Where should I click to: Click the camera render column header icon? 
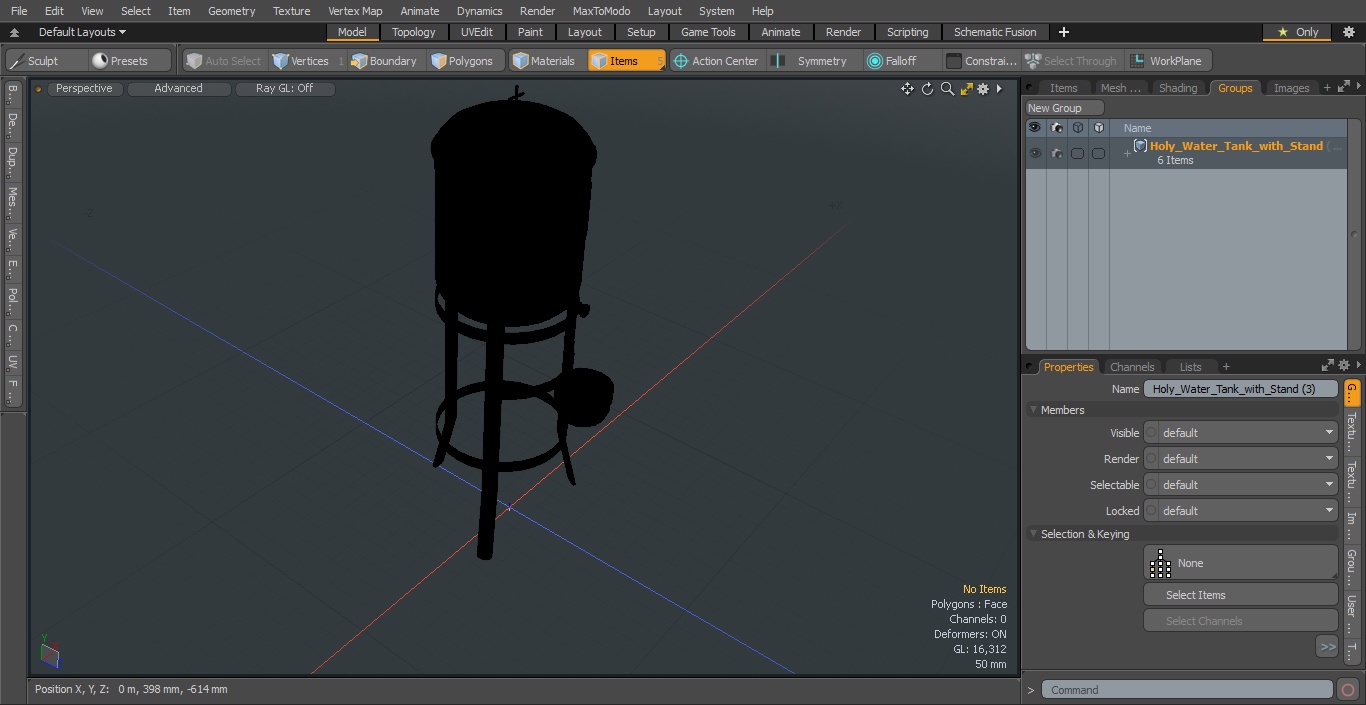pyautogui.click(x=1056, y=128)
